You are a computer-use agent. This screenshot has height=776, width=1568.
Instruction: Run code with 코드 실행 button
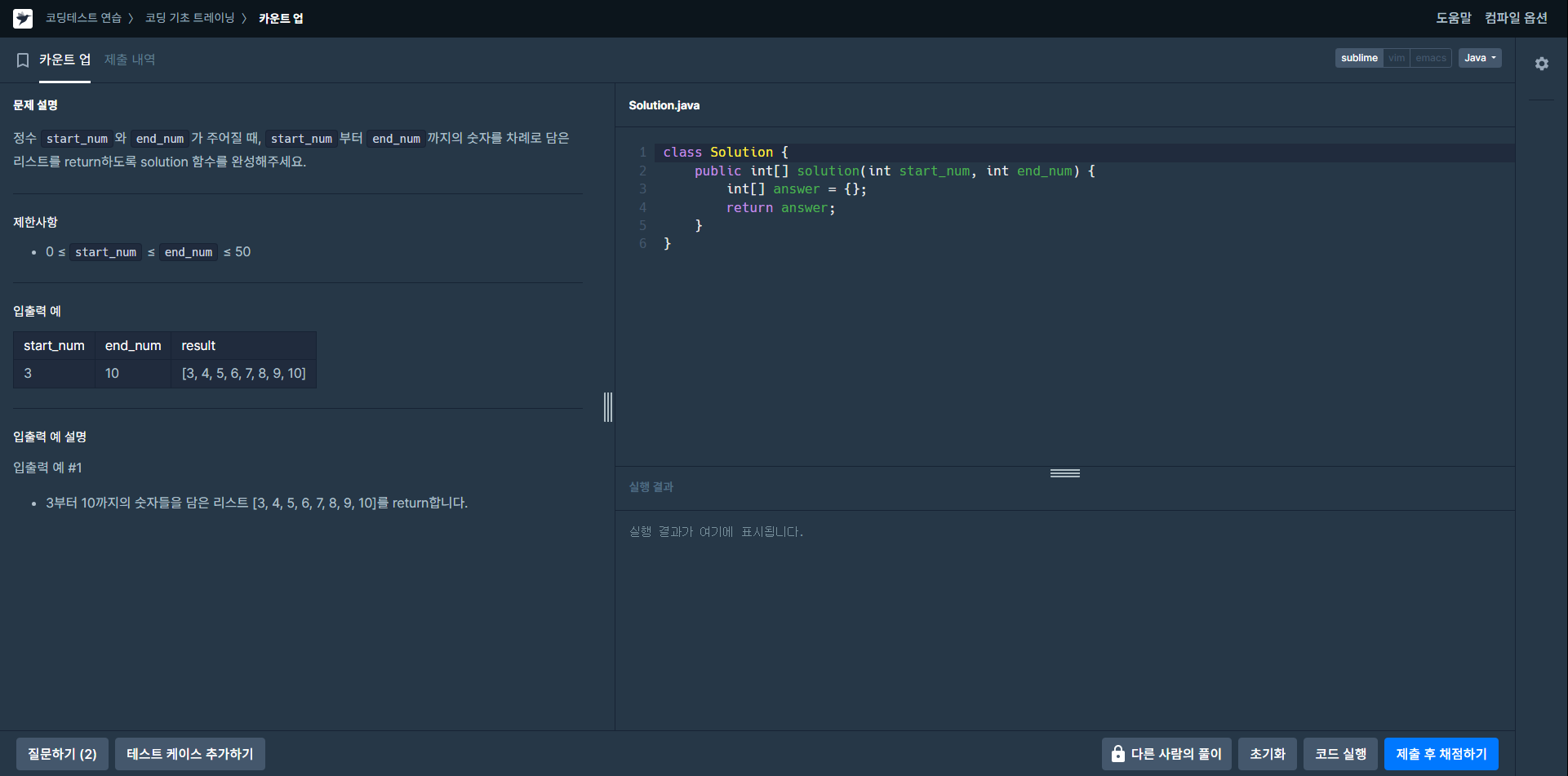(x=1340, y=754)
